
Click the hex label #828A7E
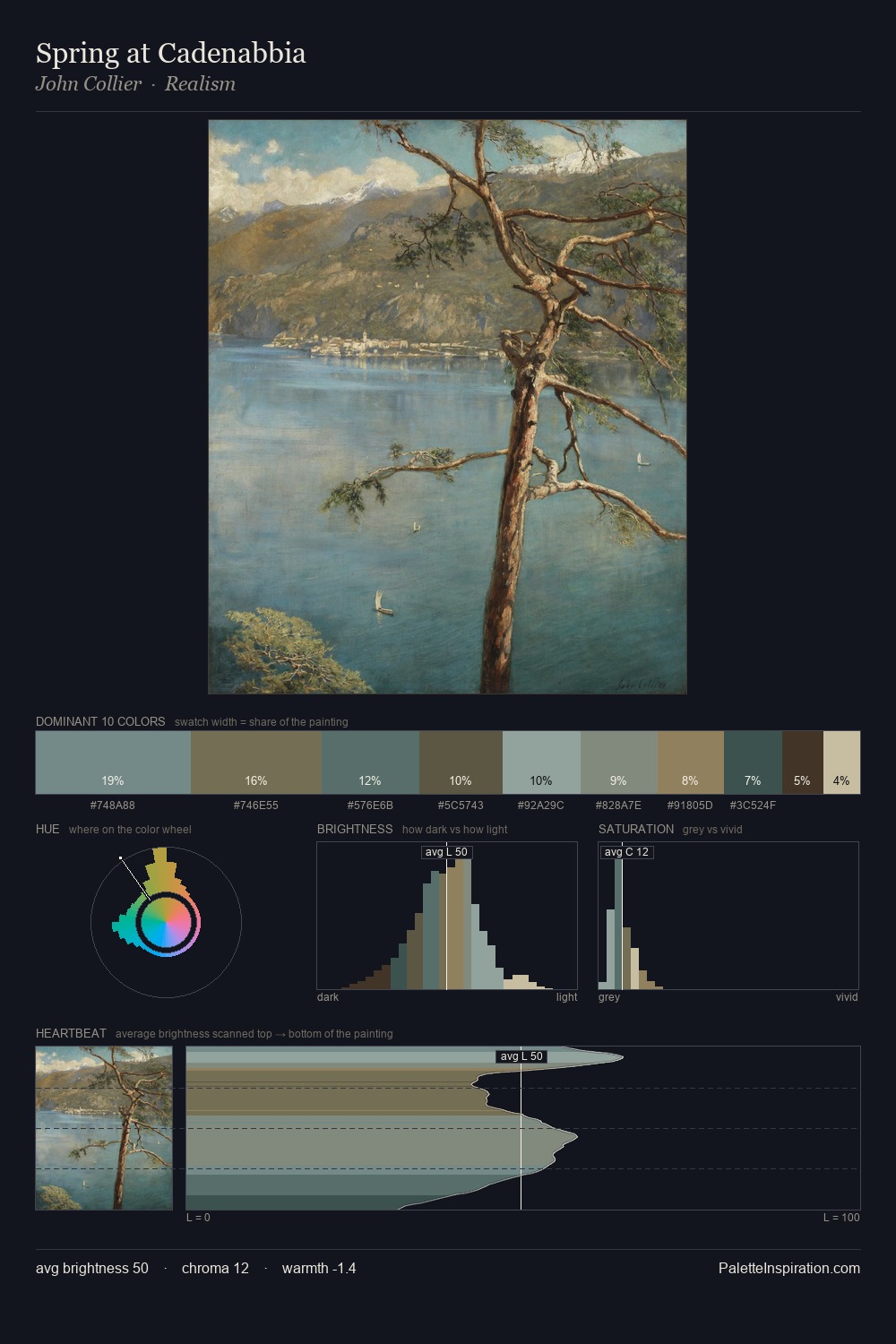coord(618,806)
